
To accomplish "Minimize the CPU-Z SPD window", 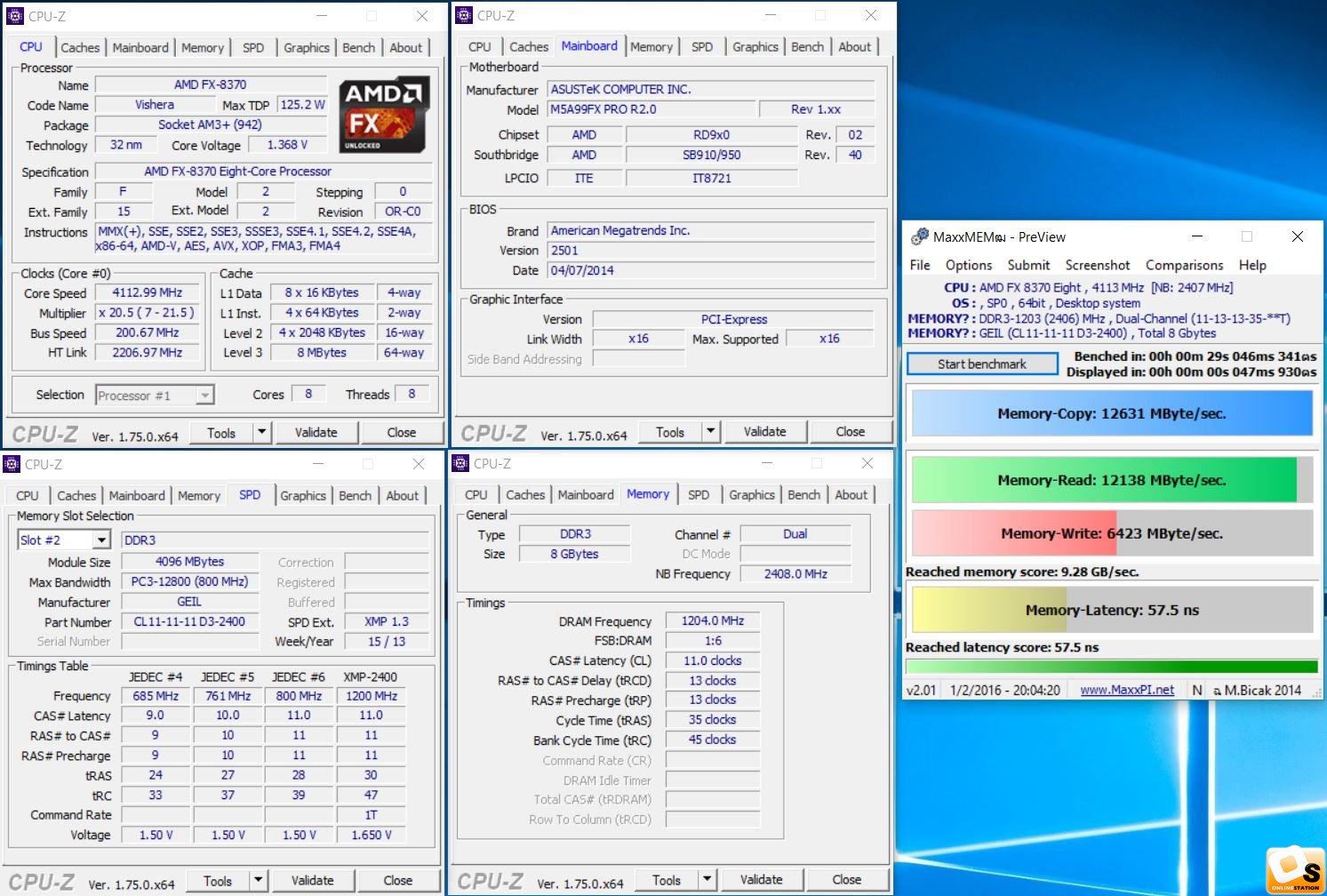I will pos(318,464).
